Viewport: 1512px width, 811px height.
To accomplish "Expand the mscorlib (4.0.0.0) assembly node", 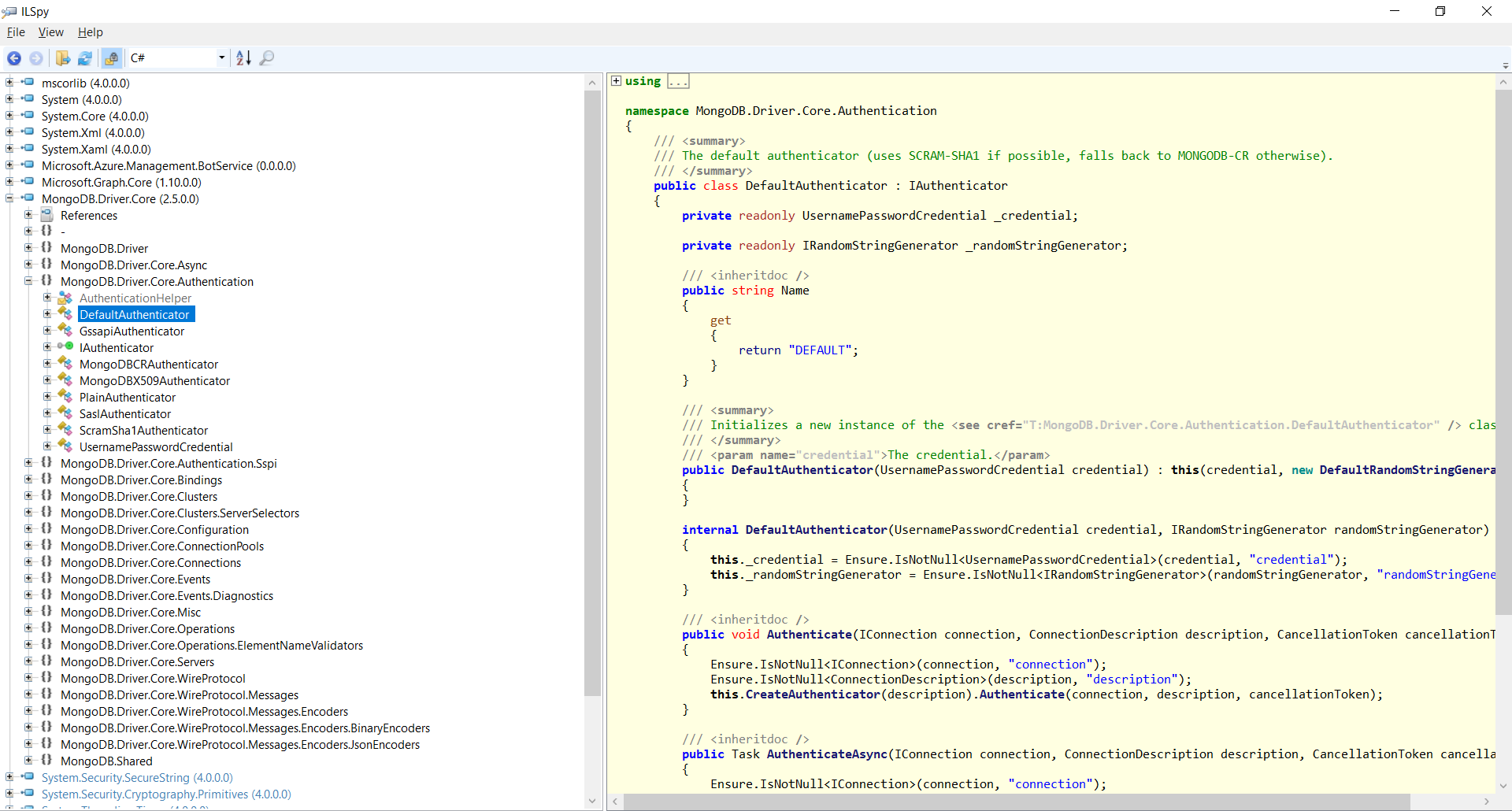I will coord(9,83).
